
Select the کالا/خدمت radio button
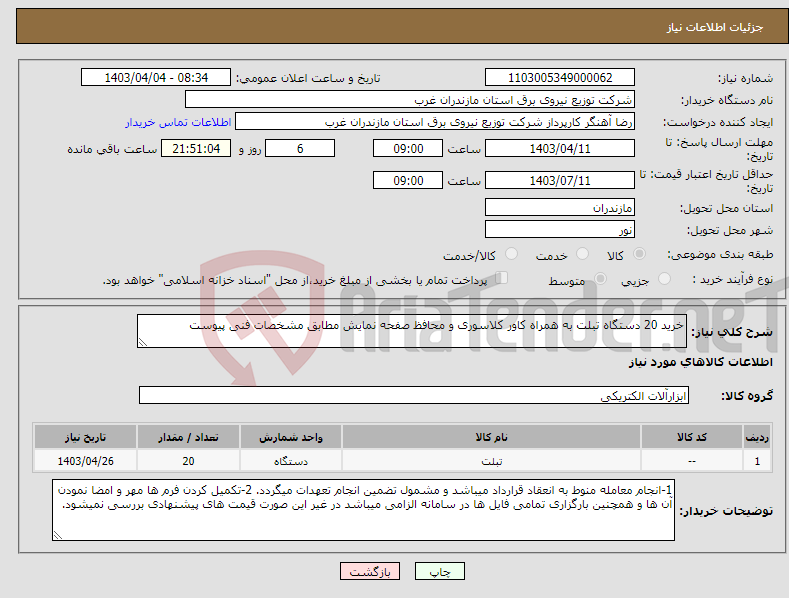[511, 254]
